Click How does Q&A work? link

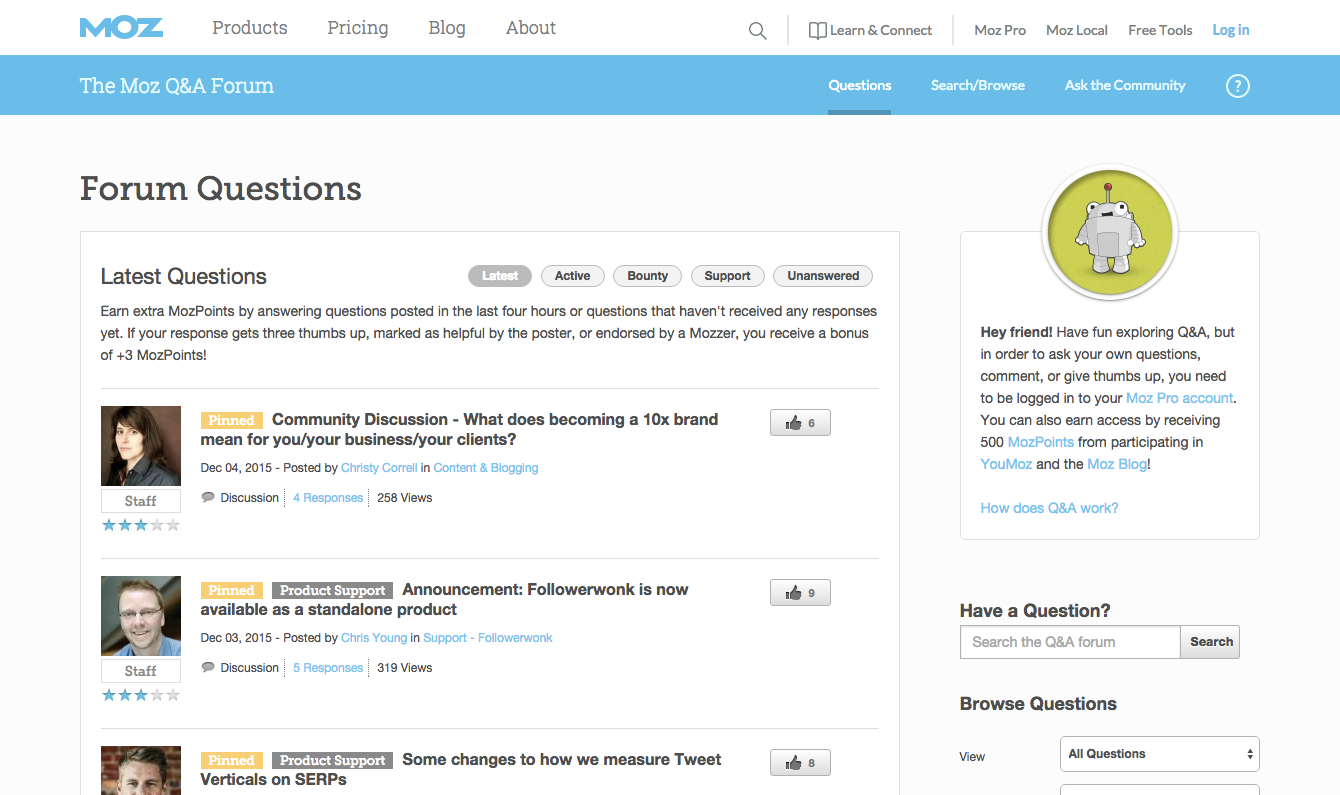(1050, 508)
